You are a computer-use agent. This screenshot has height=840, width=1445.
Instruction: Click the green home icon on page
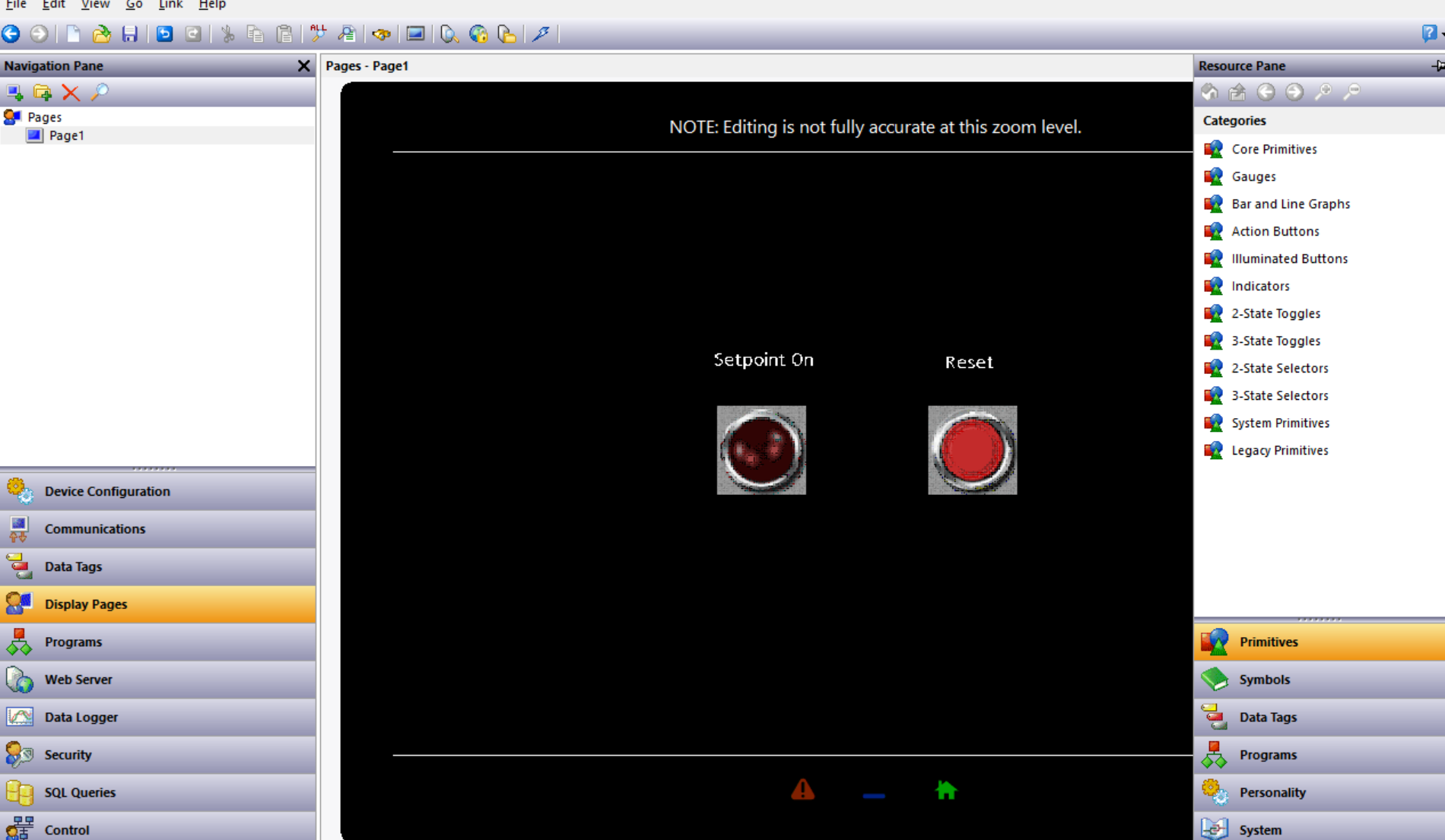pyautogui.click(x=945, y=791)
